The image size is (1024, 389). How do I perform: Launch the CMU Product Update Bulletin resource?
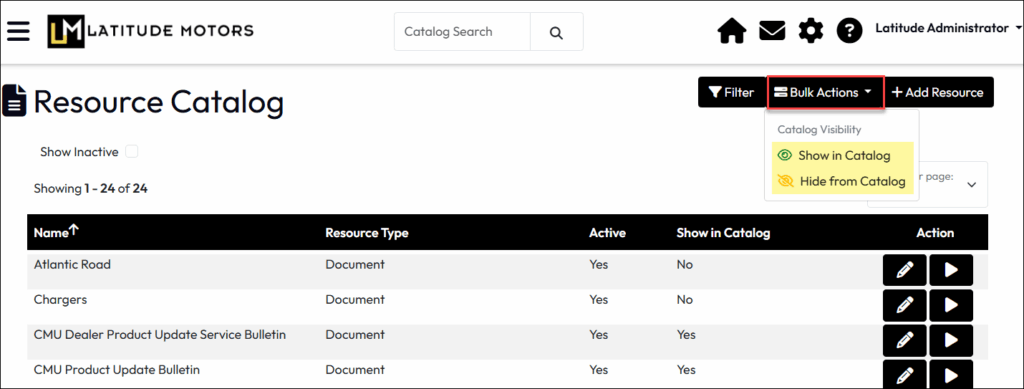[952, 374]
